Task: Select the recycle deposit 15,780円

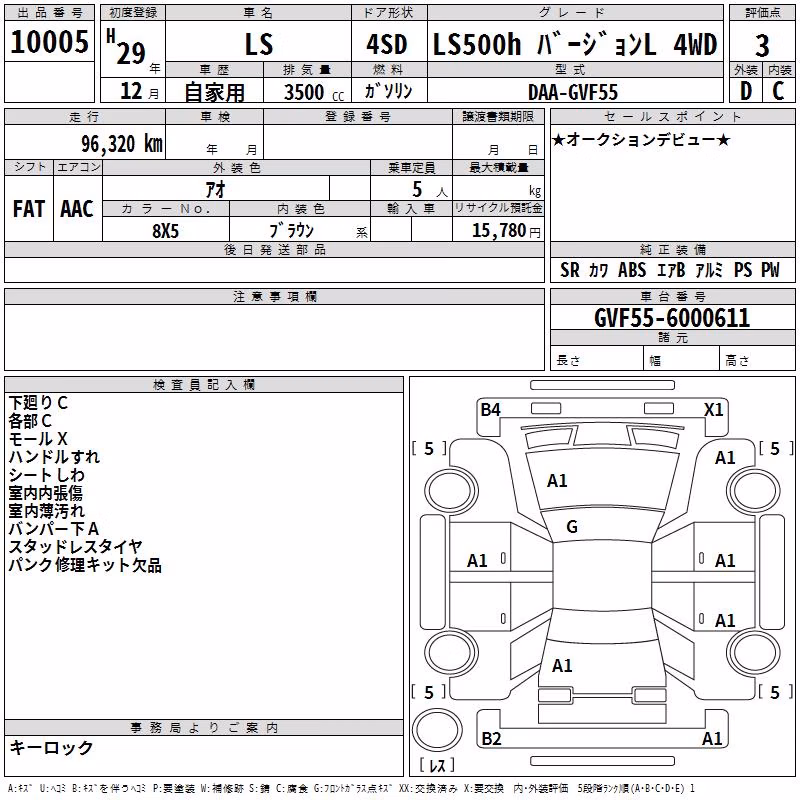Action: point(506,231)
